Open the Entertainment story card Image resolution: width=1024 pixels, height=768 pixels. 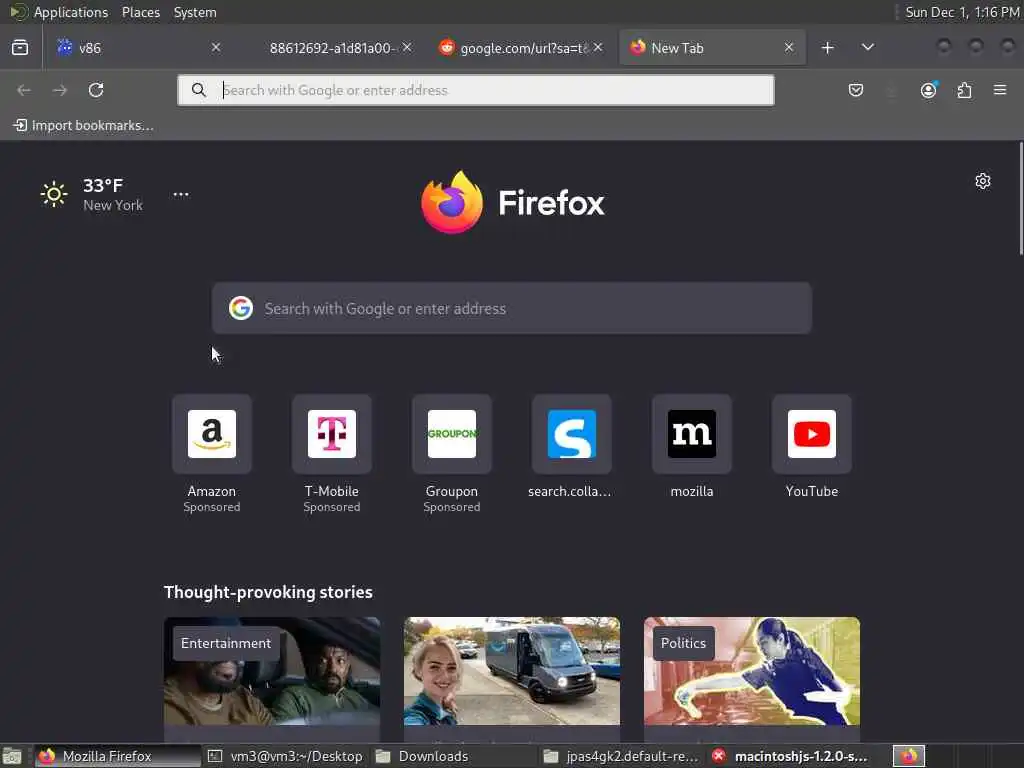(x=272, y=678)
